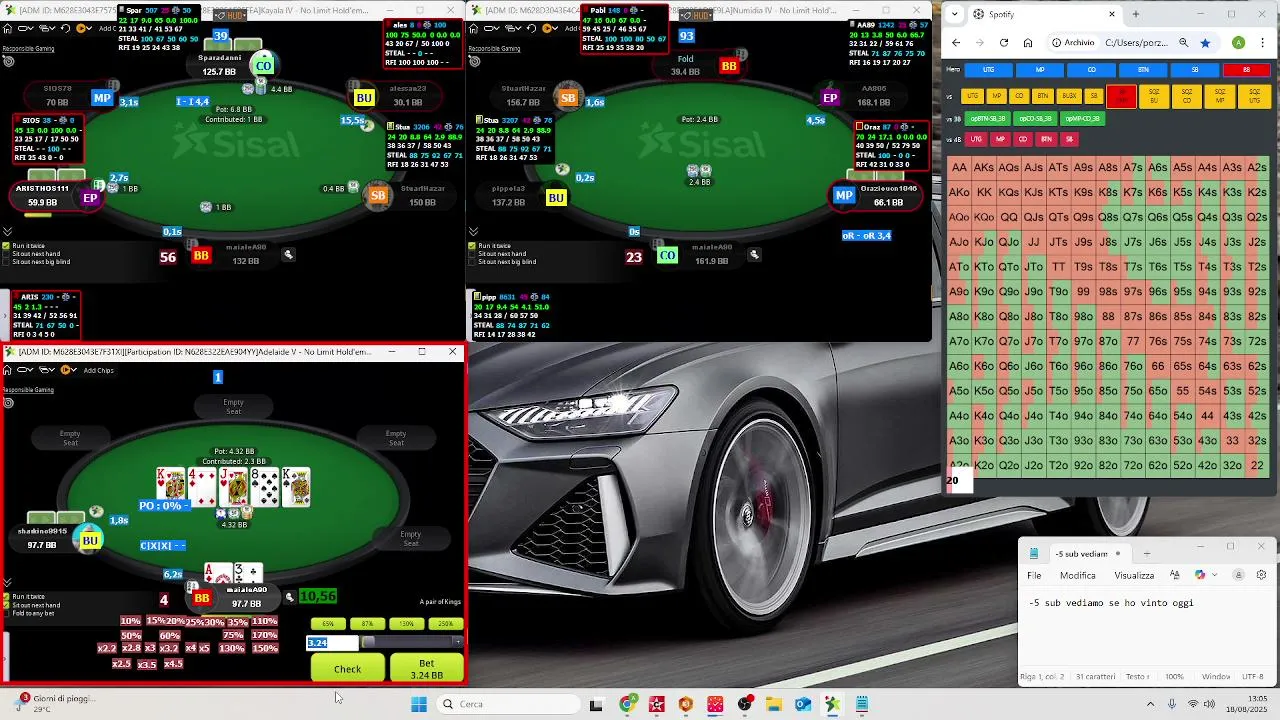Viewport: 1280px width, 720px height.
Task: Close the Spotify browser tab
Action: pos(1112,14)
